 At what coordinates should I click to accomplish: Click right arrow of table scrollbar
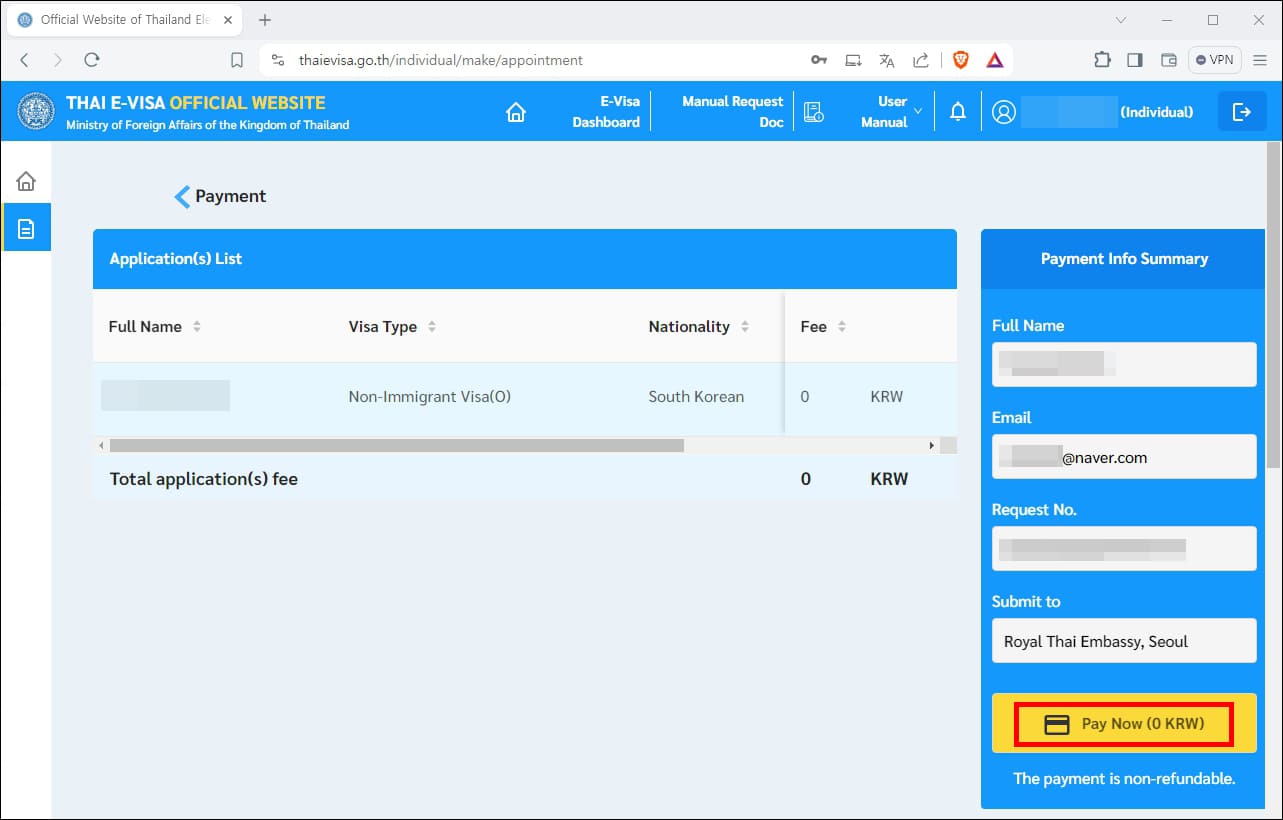[931, 445]
